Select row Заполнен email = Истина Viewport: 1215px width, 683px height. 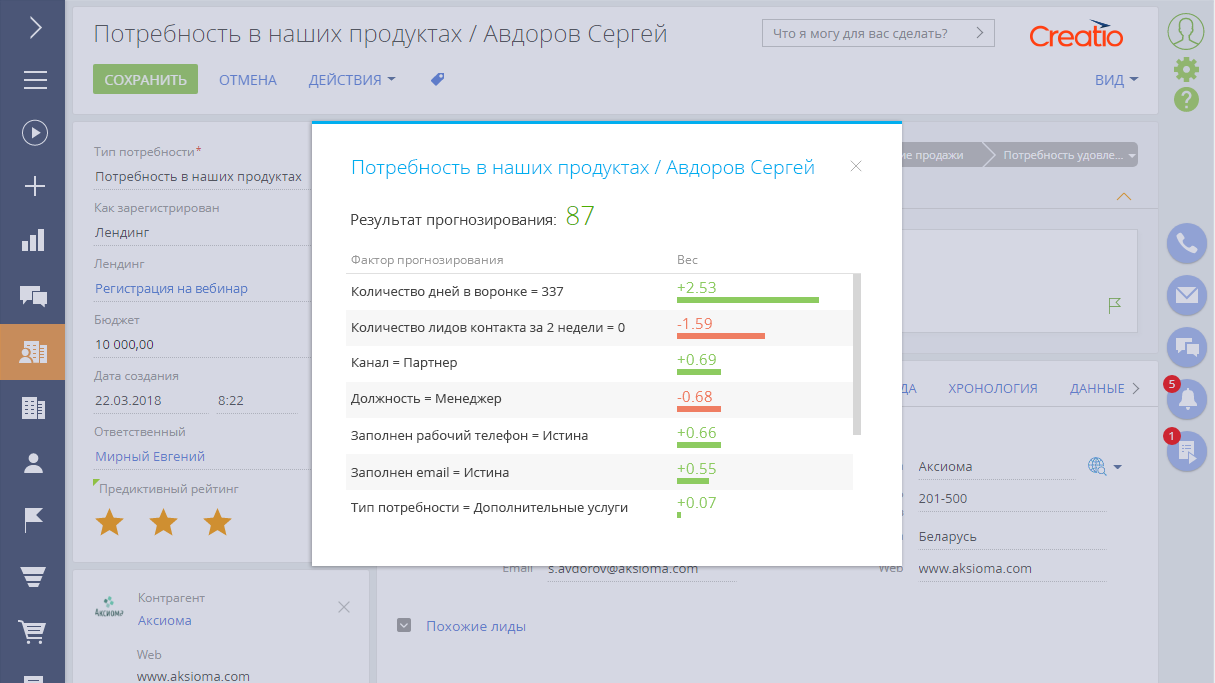tap(597, 471)
